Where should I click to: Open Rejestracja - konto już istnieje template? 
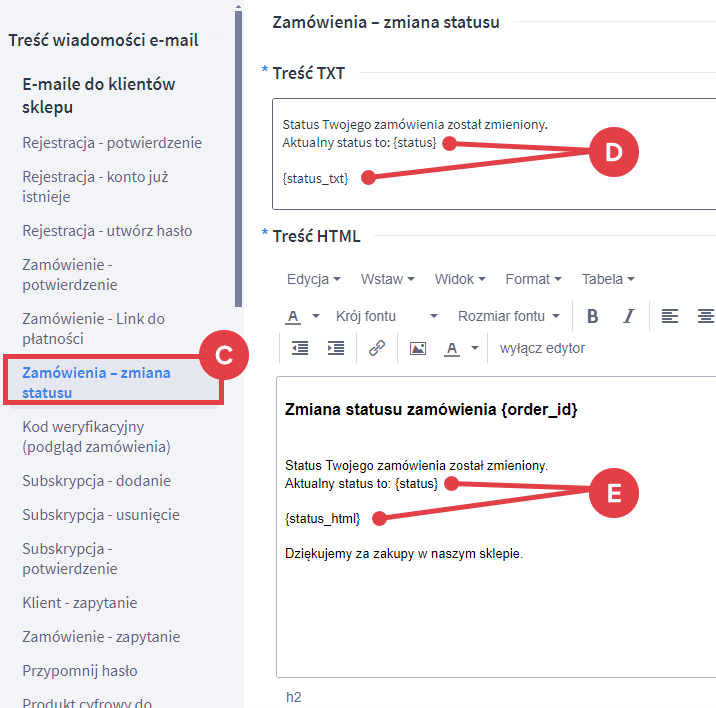point(95,187)
